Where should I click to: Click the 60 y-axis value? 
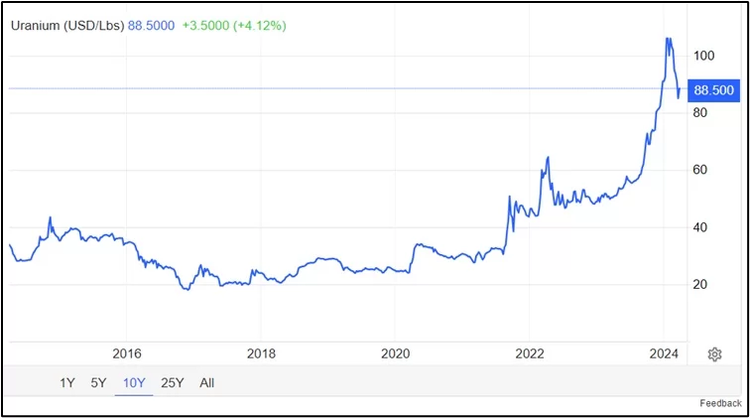(702, 170)
